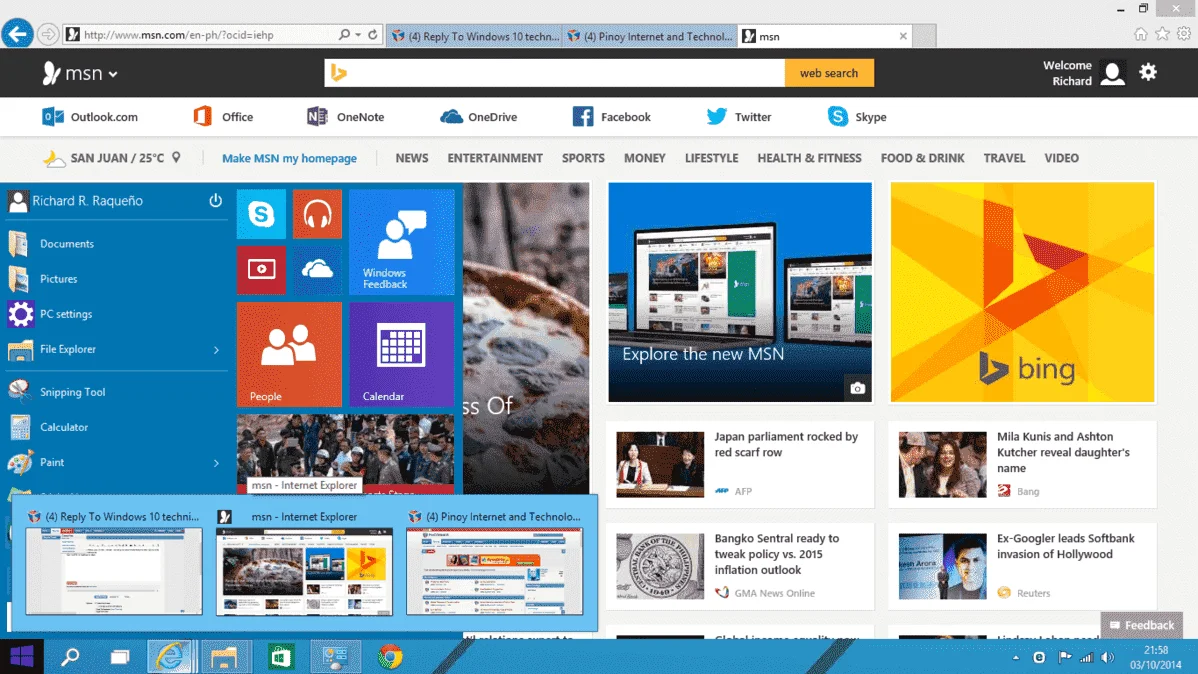Open the Windows Feedback tile
The width and height of the screenshot is (1198, 674).
(x=402, y=241)
